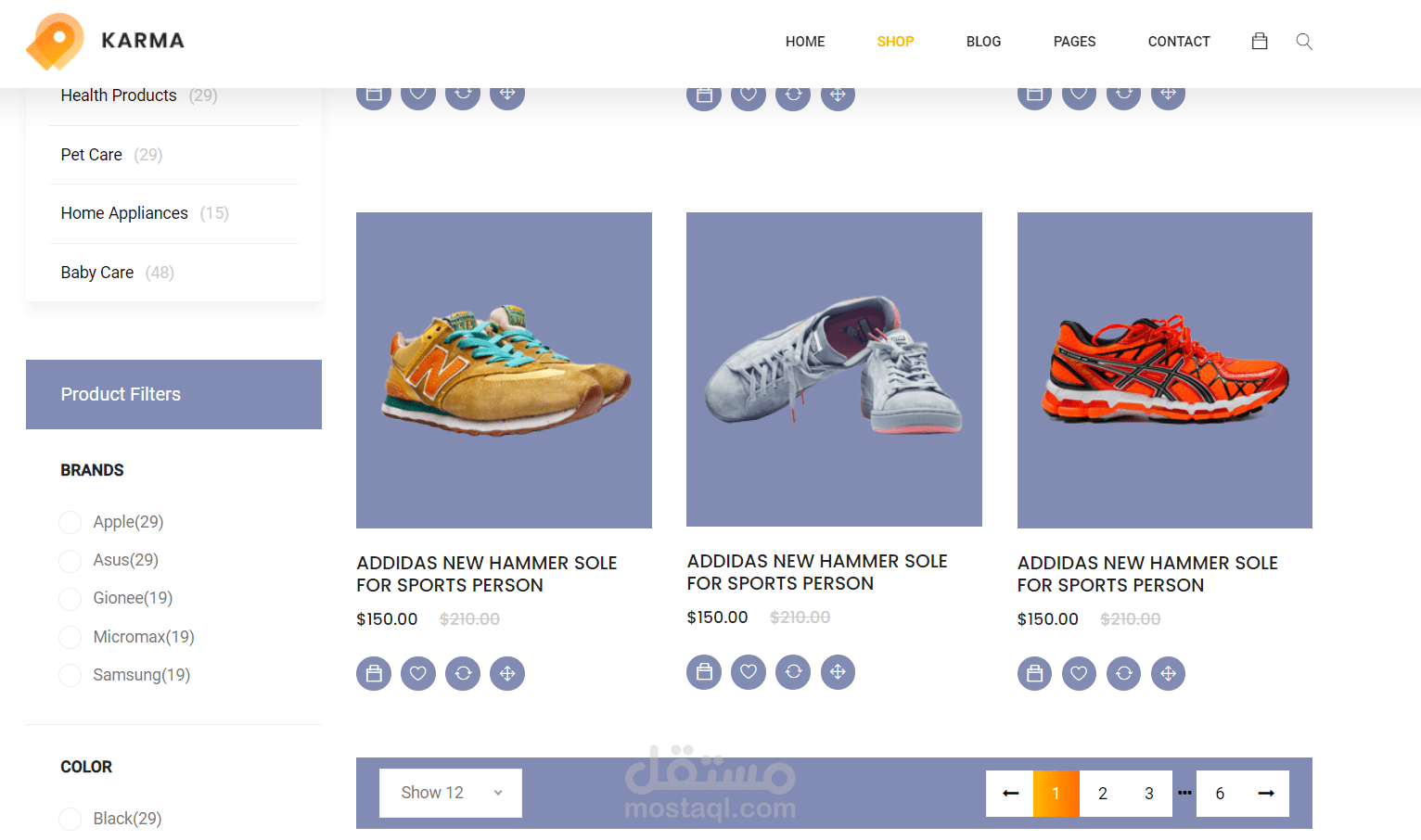Open the search magnifier icon in header
Viewport: 1421px width, 840px height.
click(1304, 41)
